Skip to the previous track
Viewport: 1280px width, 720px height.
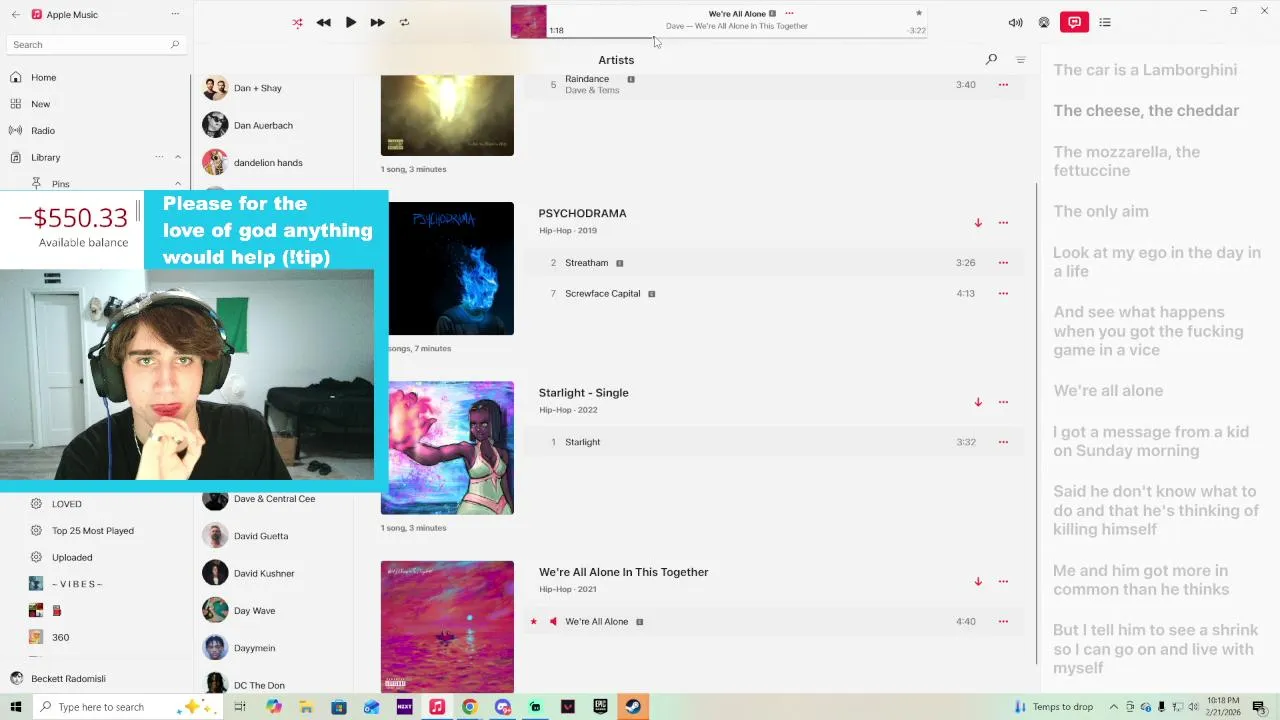pyautogui.click(x=324, y=22)
